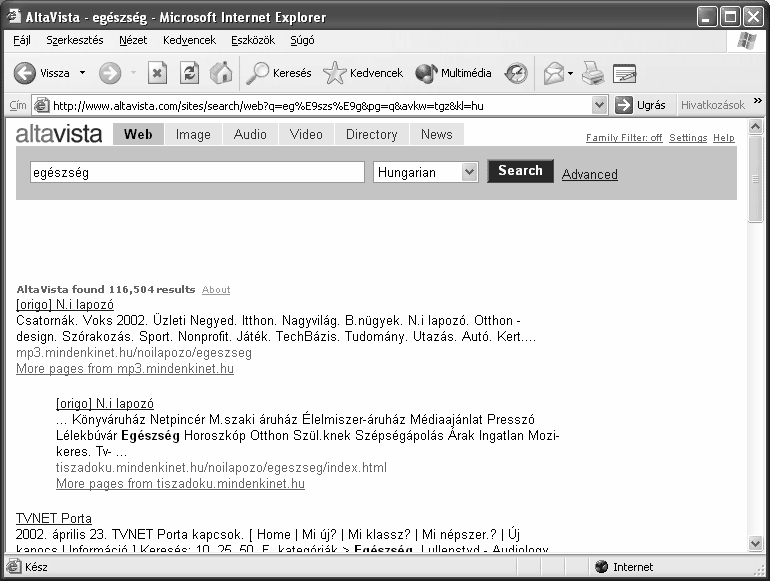Expand the forward button history dropdown

134,73
